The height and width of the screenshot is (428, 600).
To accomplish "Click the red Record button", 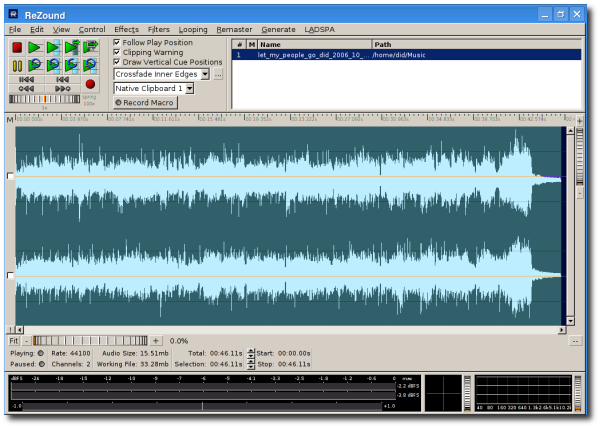I will pos(90,84).
